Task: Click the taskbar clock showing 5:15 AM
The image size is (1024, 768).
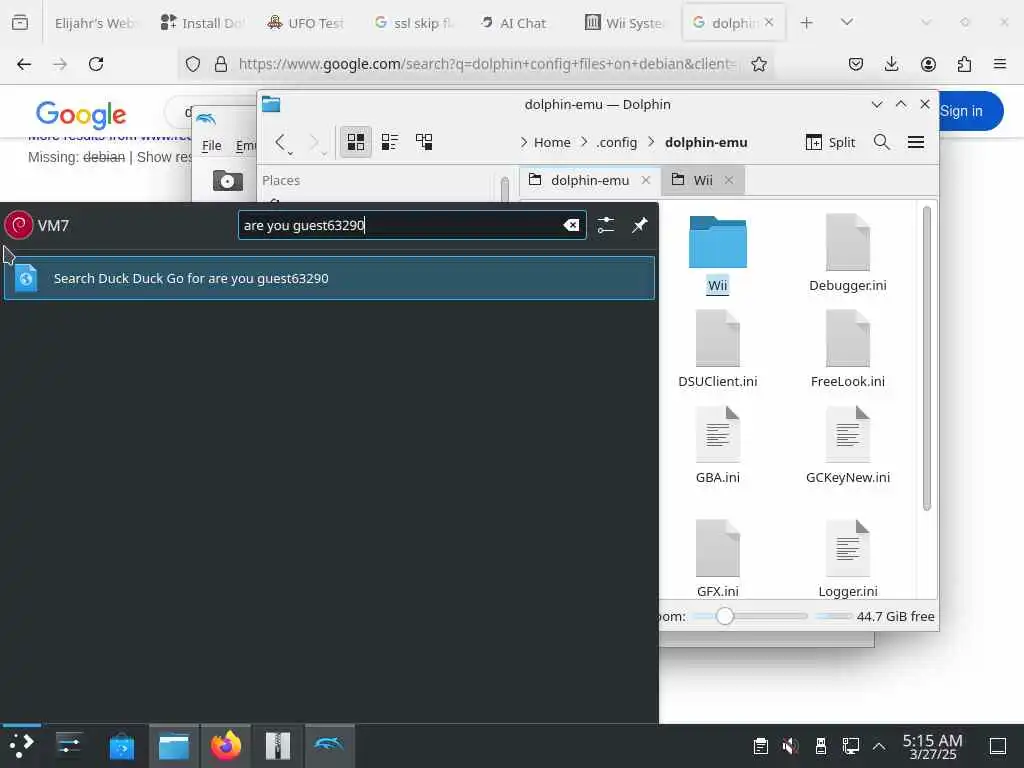Action: (933, 746)
